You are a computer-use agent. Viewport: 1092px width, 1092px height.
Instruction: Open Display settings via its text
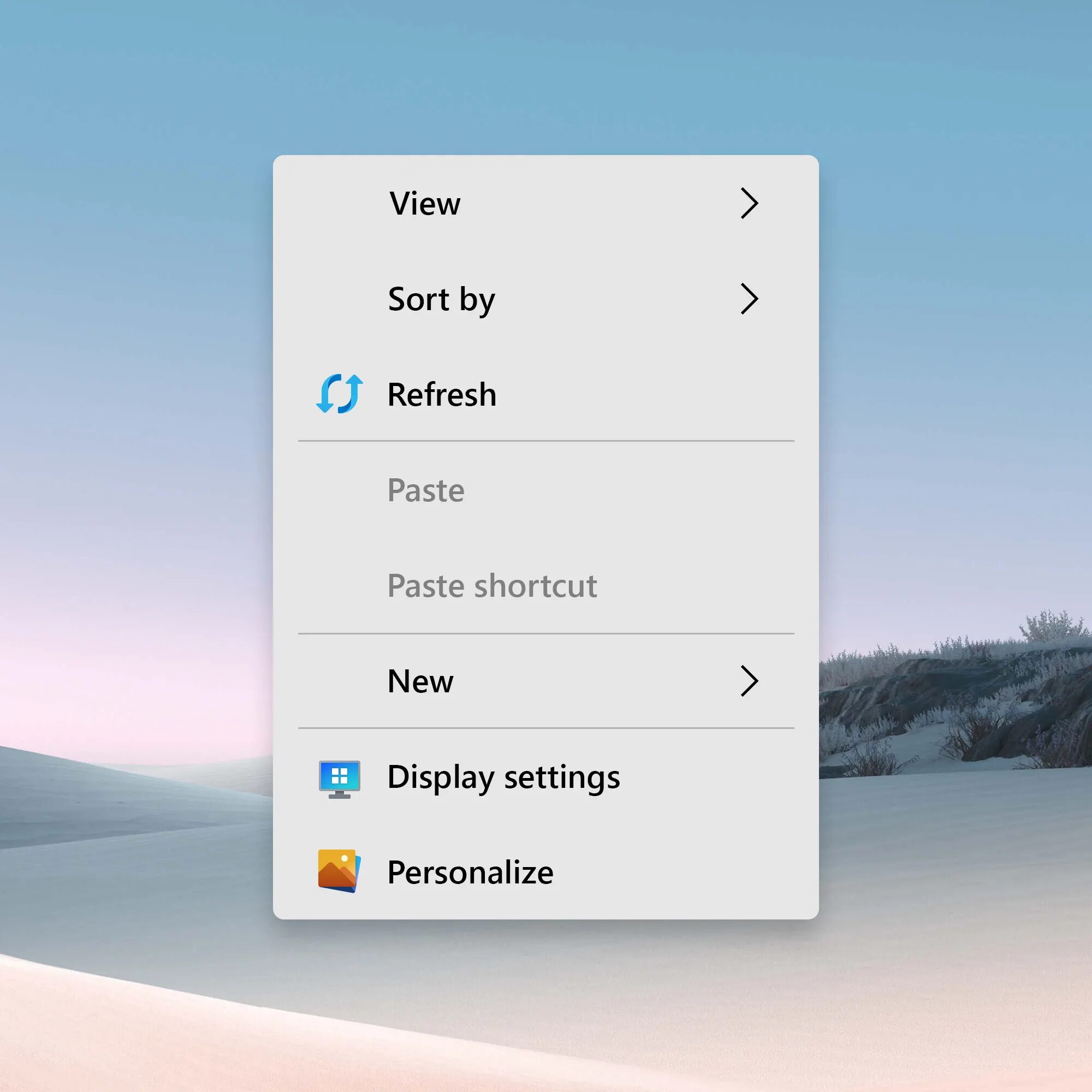point(503,777)
